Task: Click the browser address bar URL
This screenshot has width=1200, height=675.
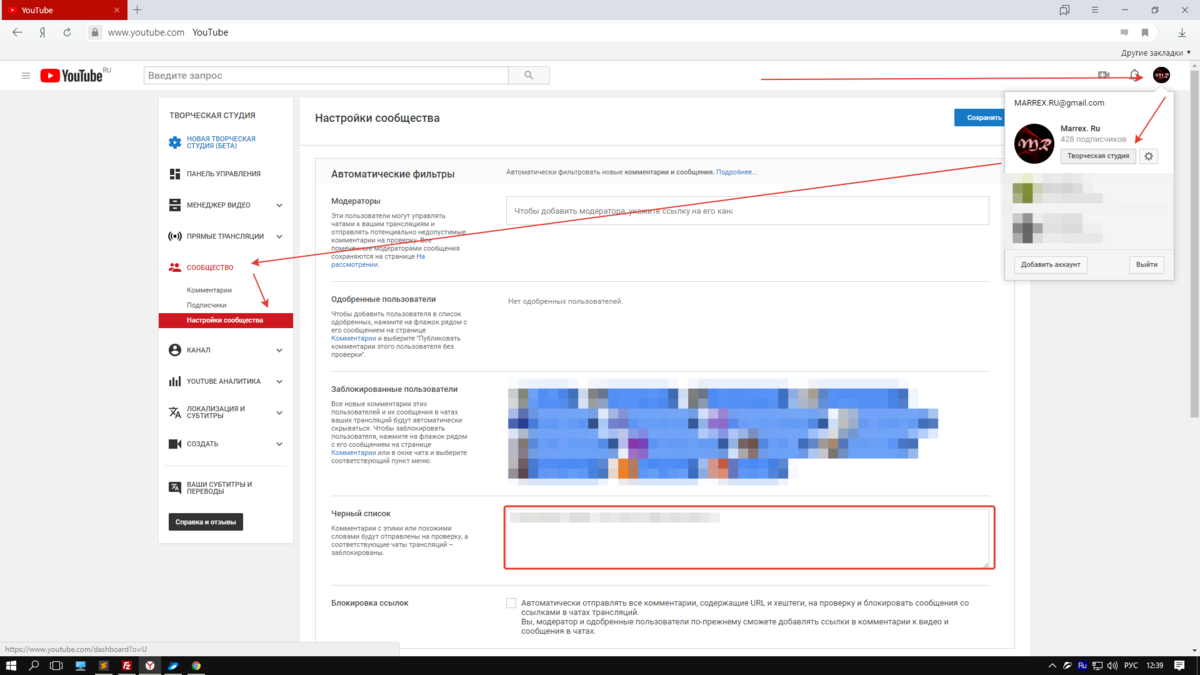Action: point(146,32)
